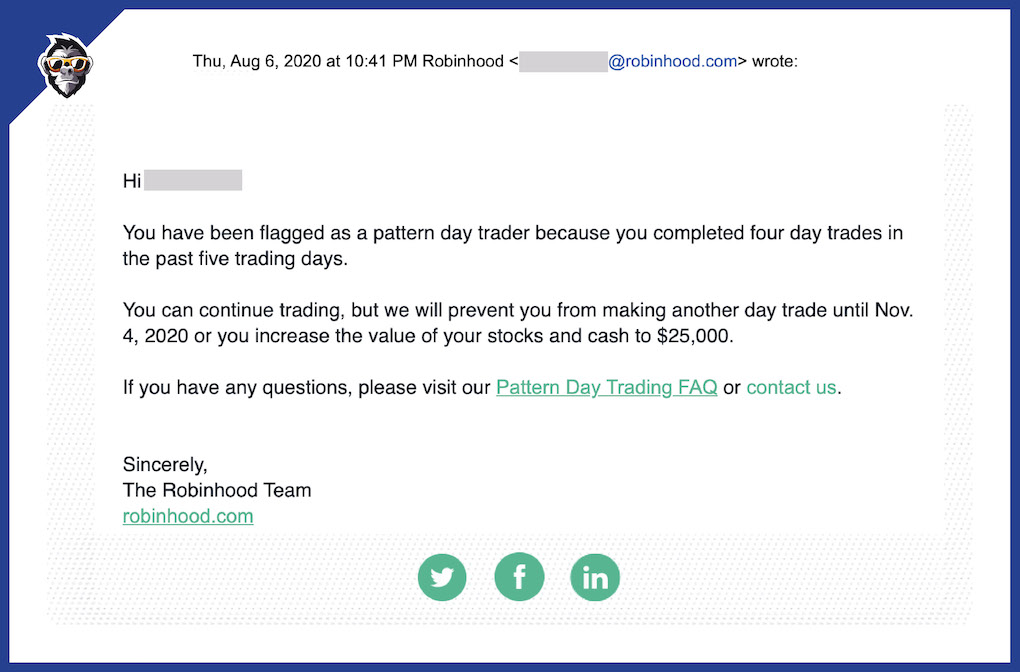The image size is (1020, 672).
Task: Click the Sincerely, closing line
Action: pos(165,464)
